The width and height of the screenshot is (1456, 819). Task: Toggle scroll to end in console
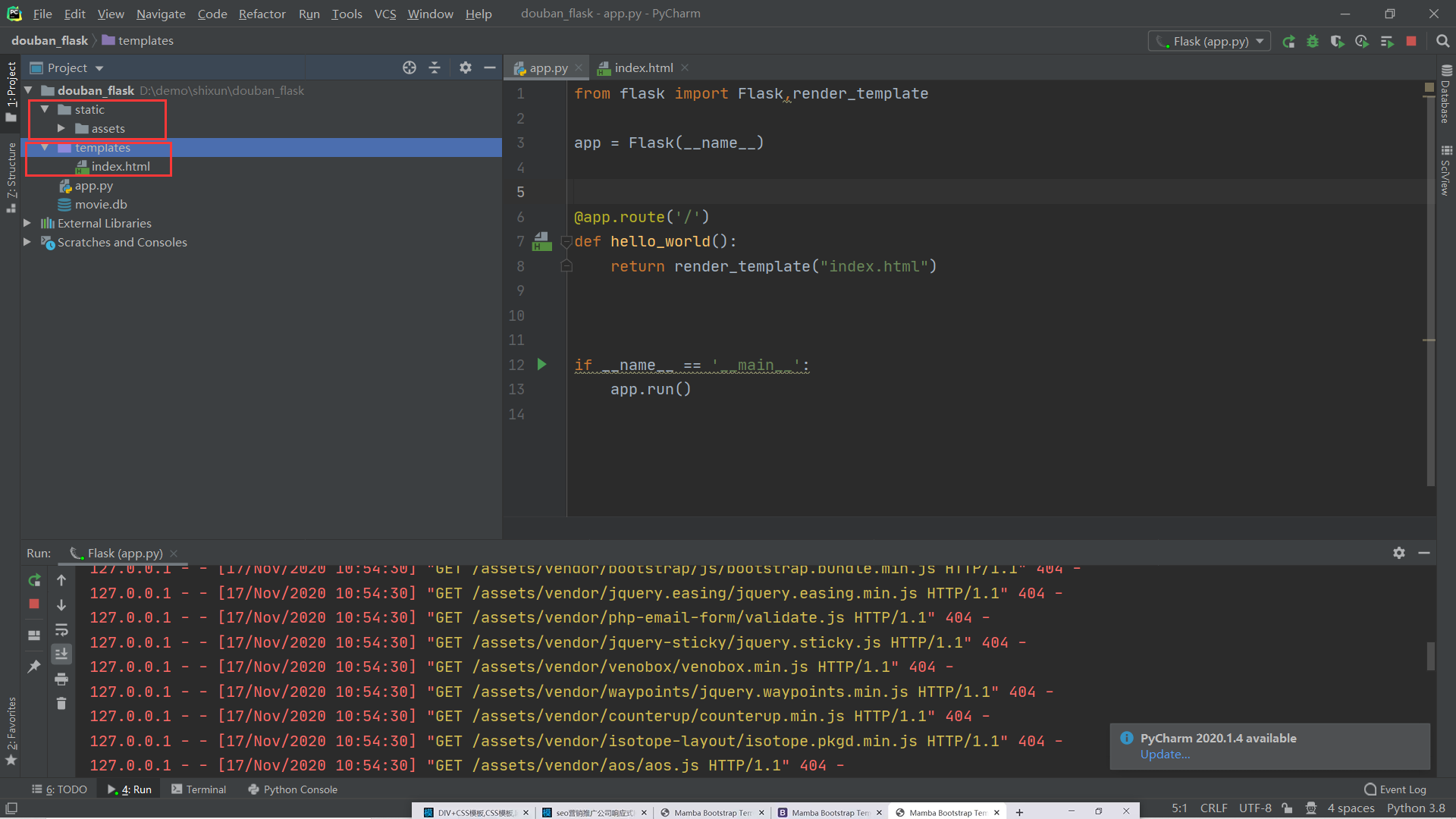[61, 654]
